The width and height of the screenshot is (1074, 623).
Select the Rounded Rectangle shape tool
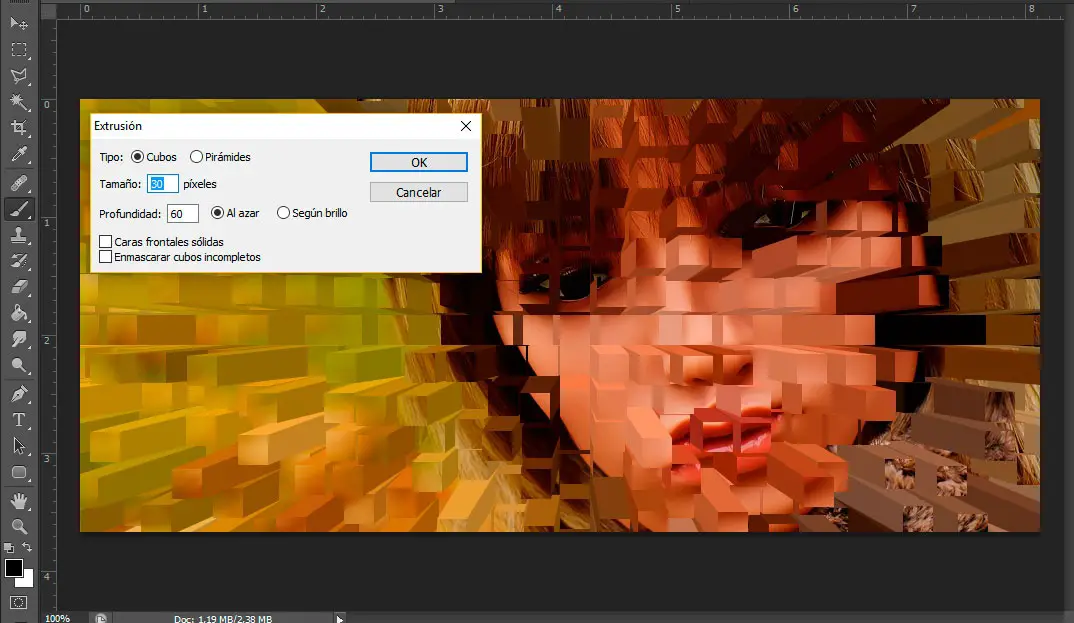(19, 472)
